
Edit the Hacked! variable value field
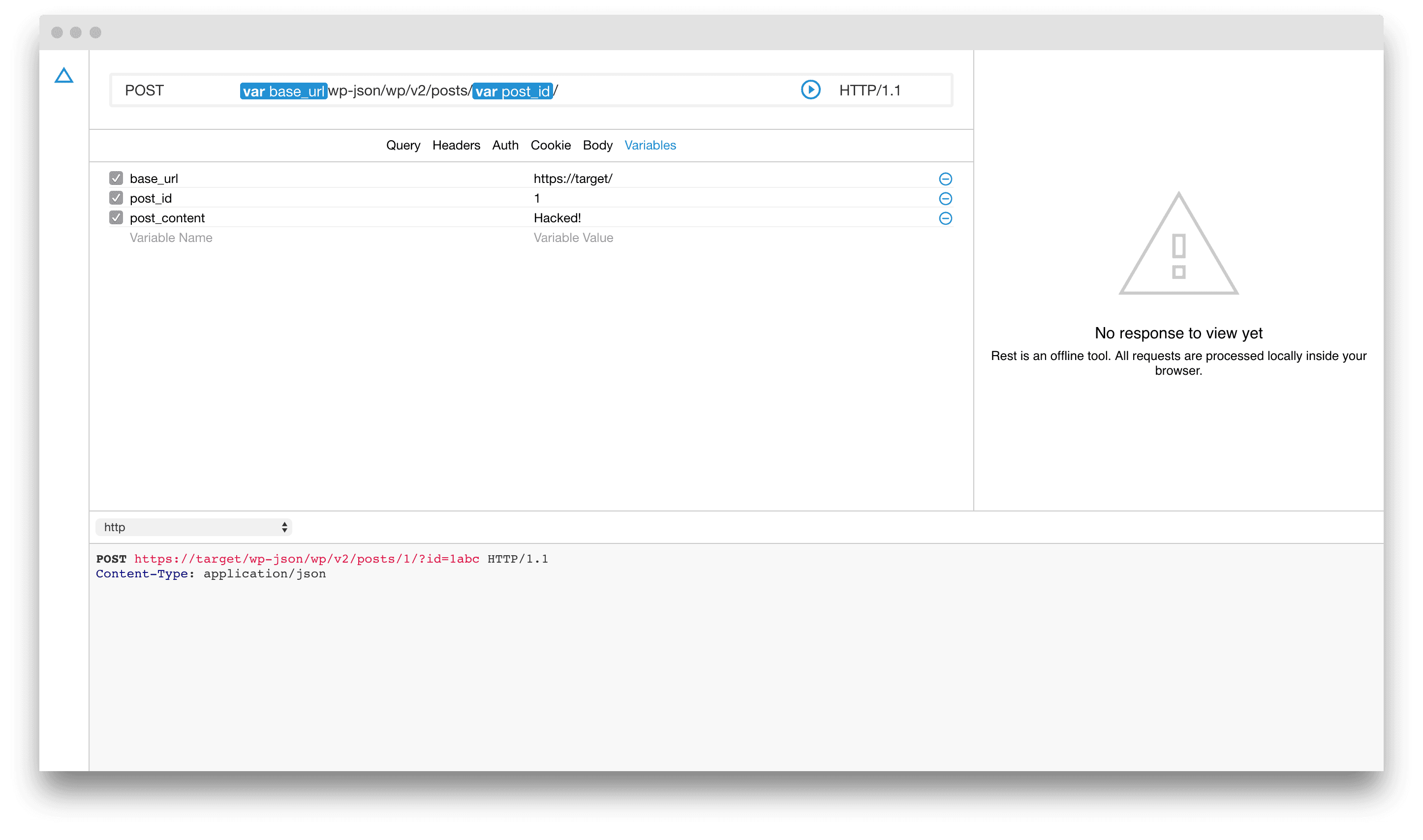[557, 218]
